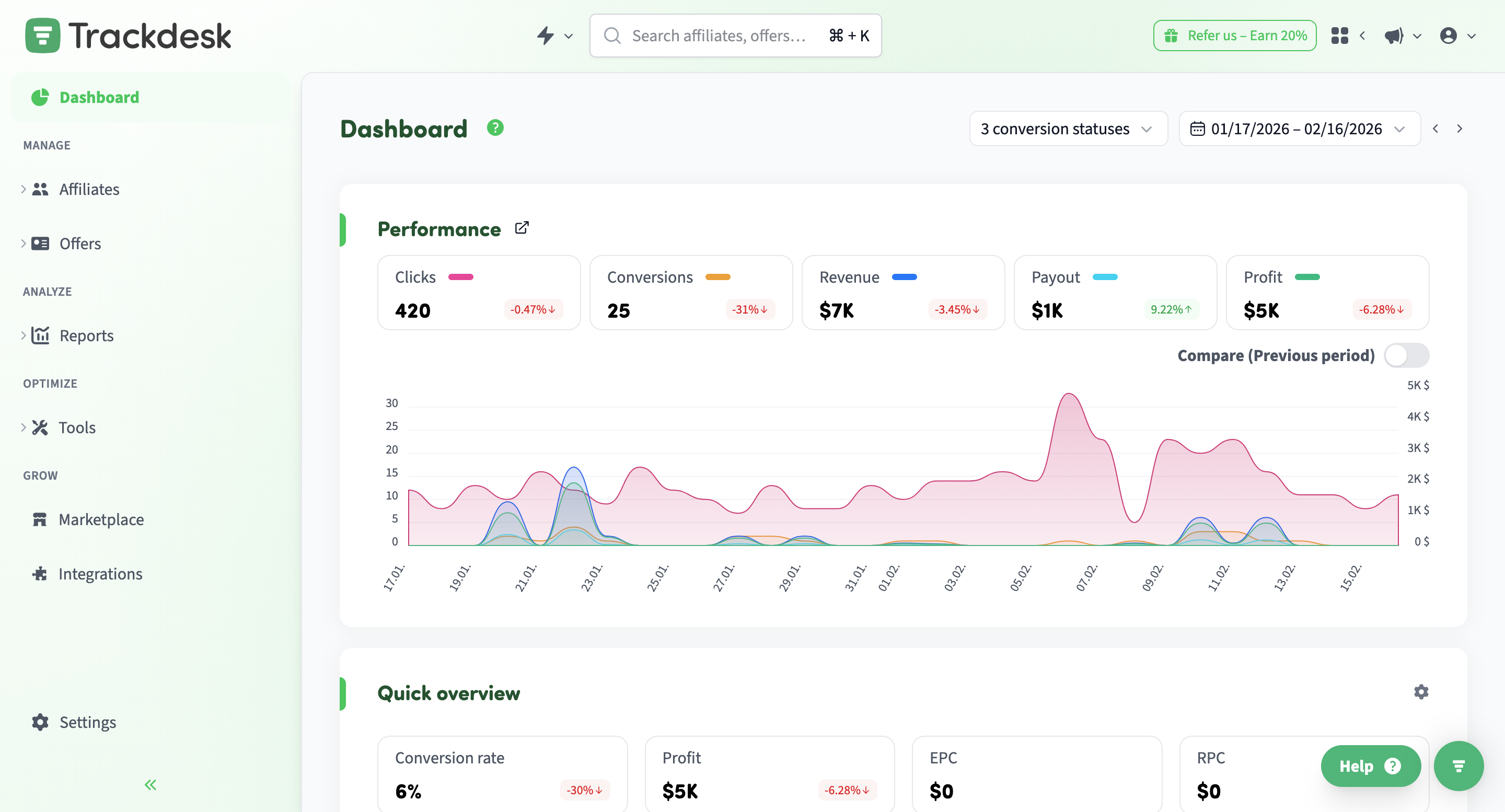Go to Integrations in sidebar
Viewport: 1505px width, 812px height.
pyautogui.click(x=100, y=574)
